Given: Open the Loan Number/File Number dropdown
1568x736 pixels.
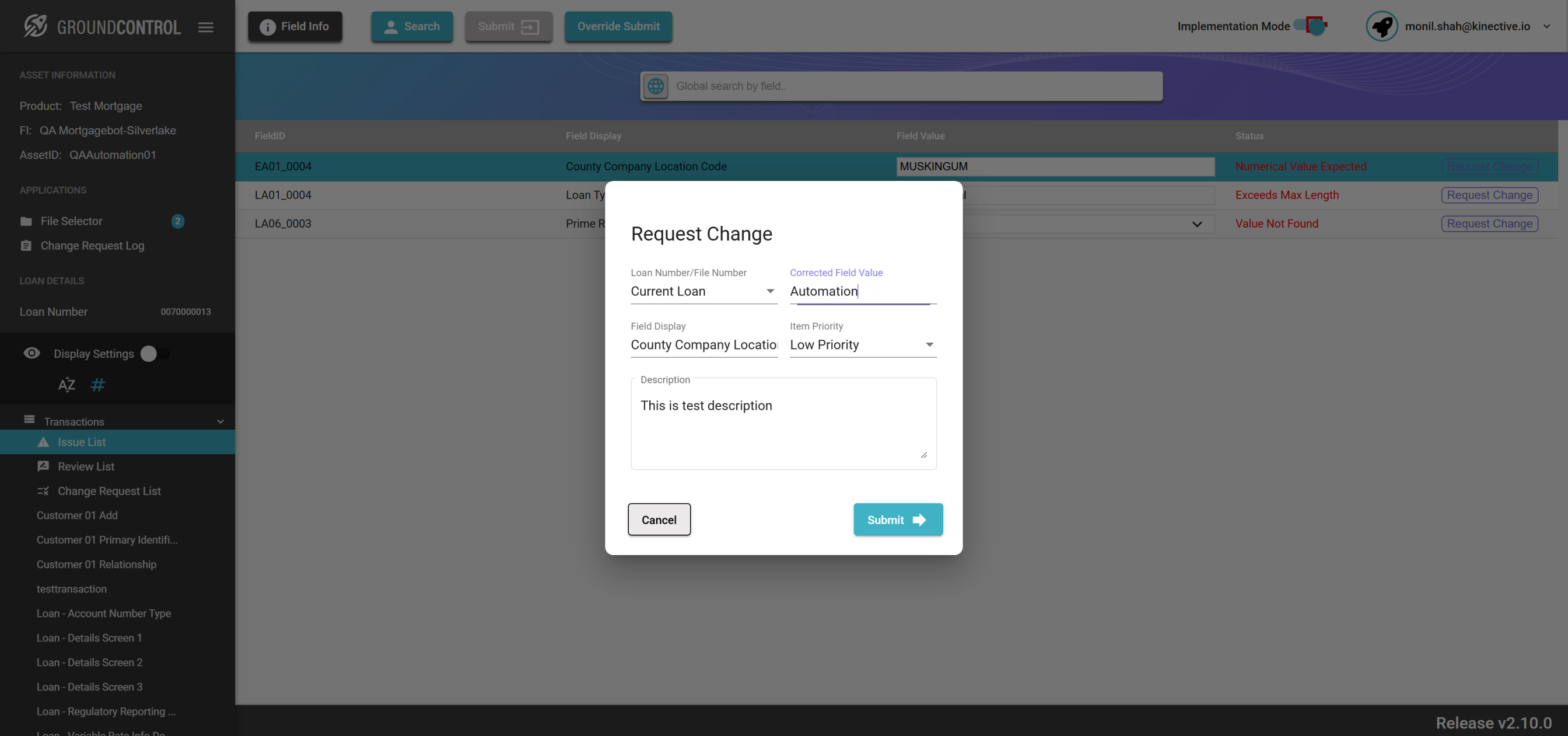Looking at the screenshot, I should (703, 291).
